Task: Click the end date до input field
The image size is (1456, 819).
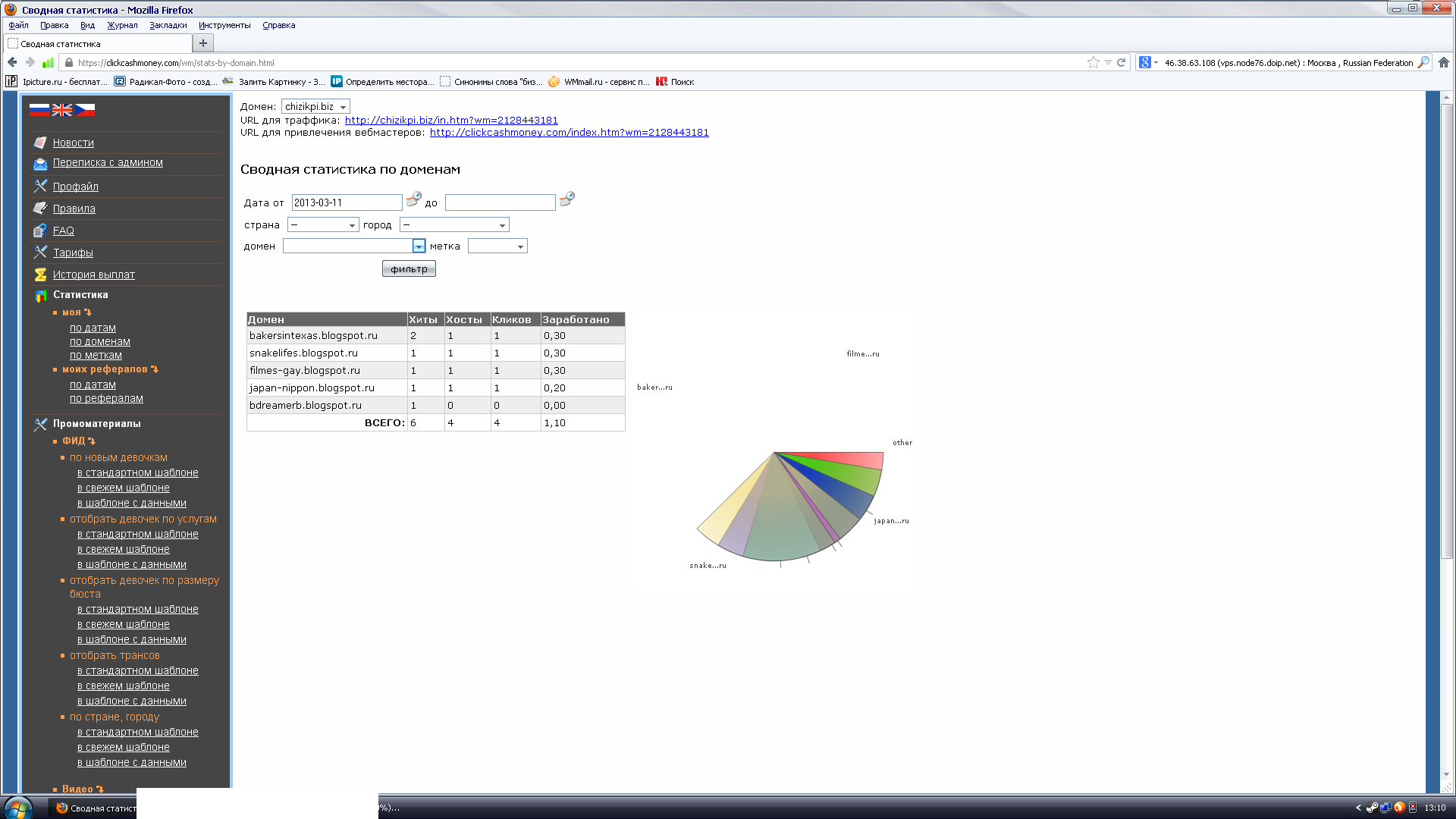Action: coord(500,202)
